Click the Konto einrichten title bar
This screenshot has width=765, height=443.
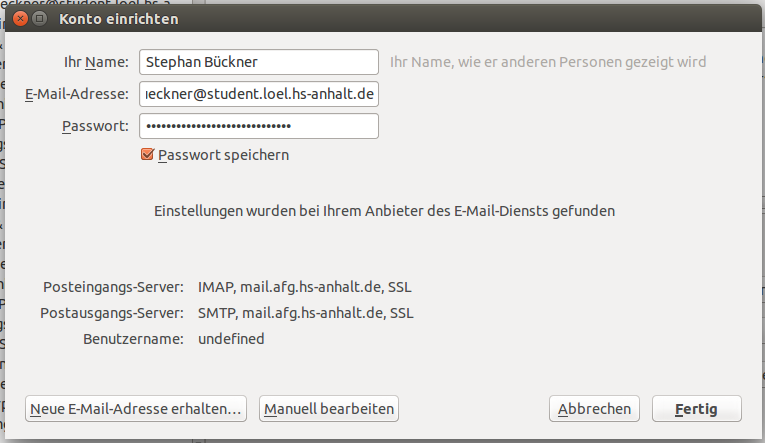click(400, 18)
